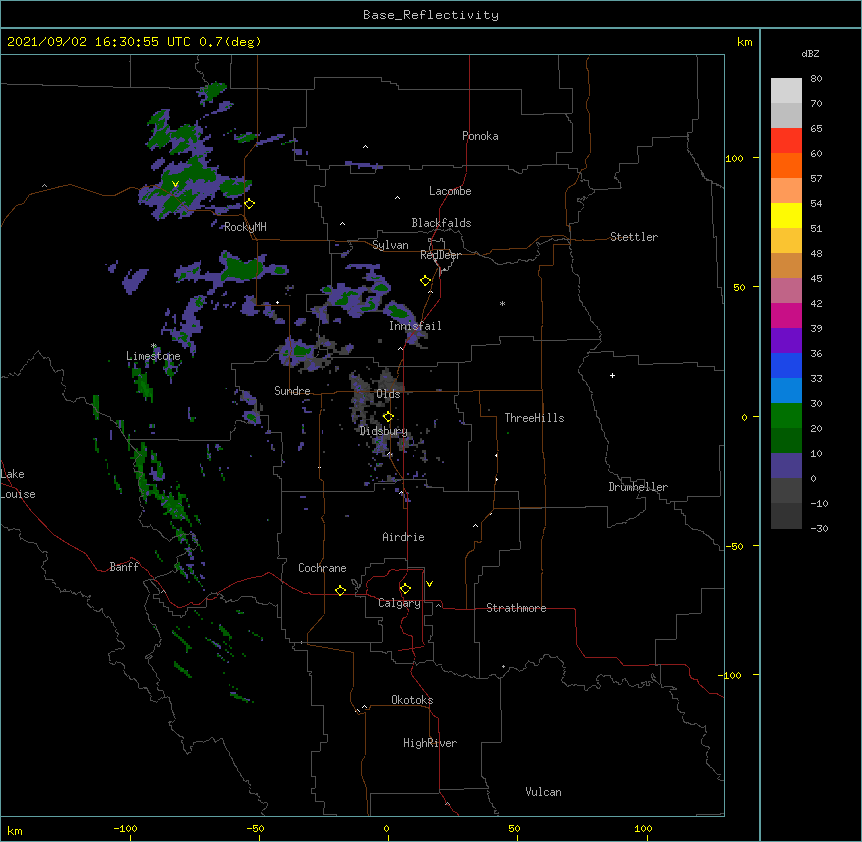Image resolution: width=862 pixels, height=842 pixels.
Task: Click the yellow V marker in northwest rain echoes
Action: (175, 184)
